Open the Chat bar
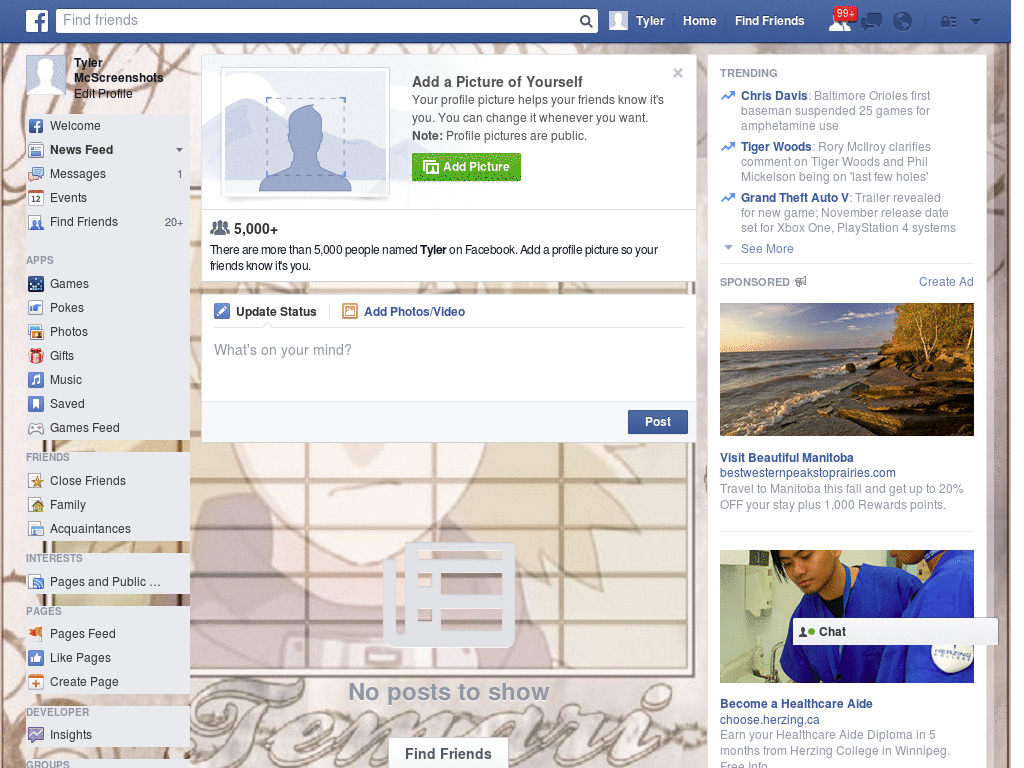 [895, 632]
